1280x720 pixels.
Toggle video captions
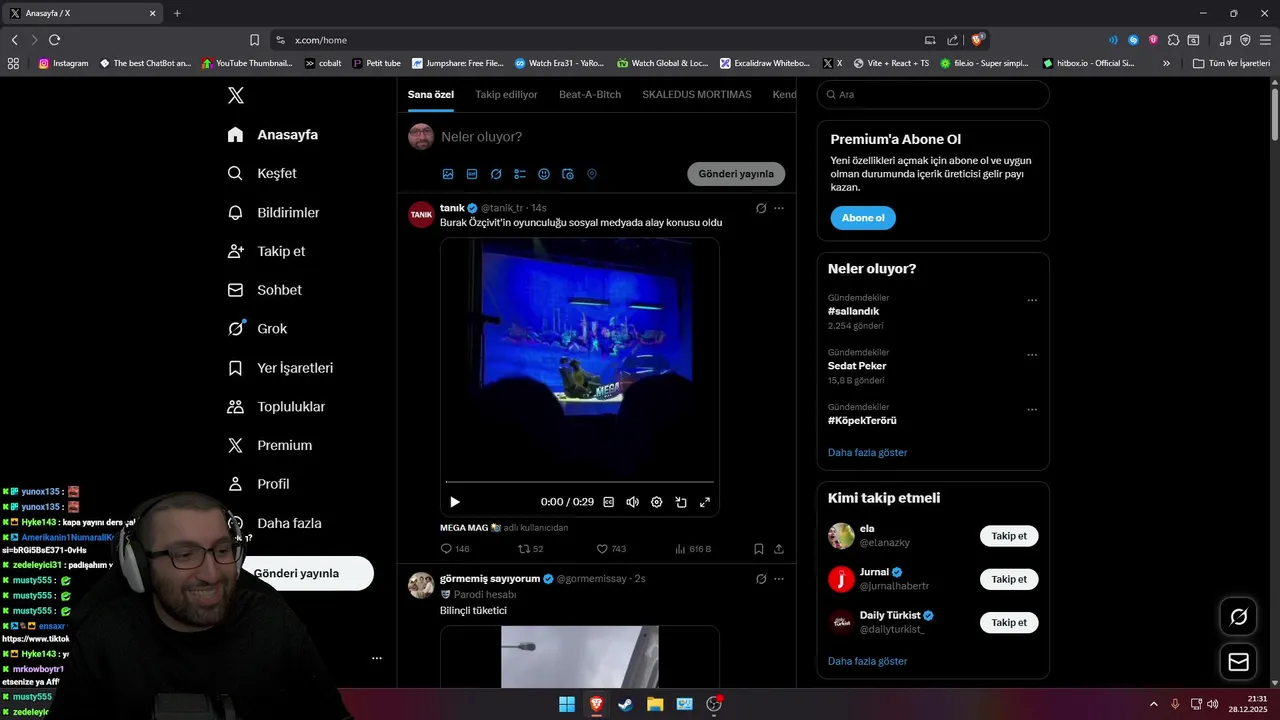point(608,502)
